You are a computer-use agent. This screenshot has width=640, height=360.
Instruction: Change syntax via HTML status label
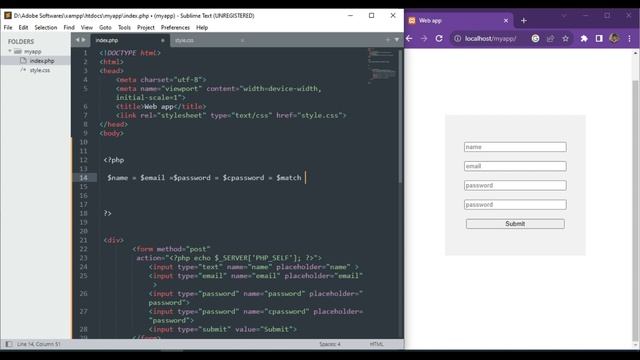coord(376,344)
